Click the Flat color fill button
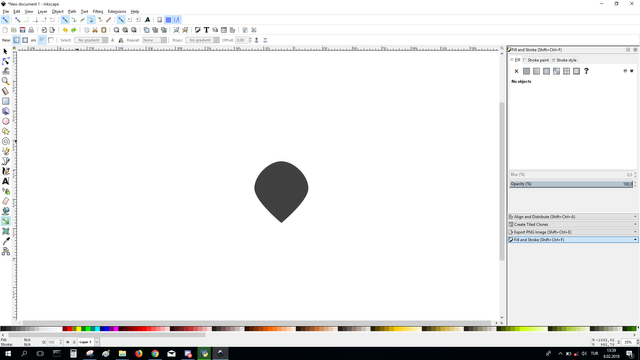 click(527, 71)
